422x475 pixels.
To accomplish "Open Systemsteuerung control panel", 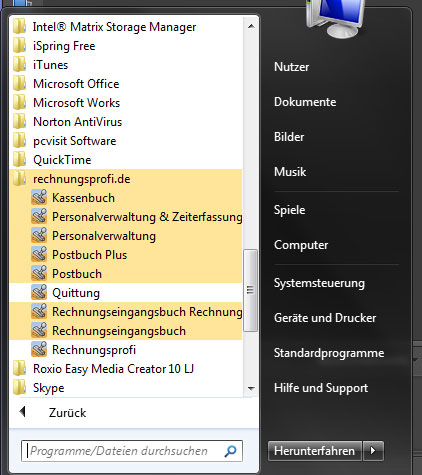I will [319, 283].
